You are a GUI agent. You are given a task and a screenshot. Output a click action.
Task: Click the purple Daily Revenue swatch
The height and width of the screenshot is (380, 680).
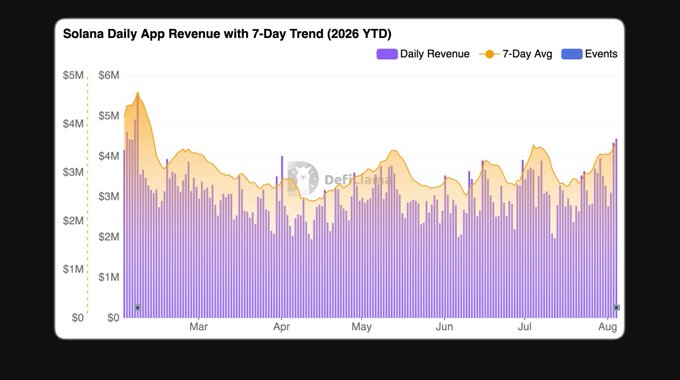pos(387,54)
